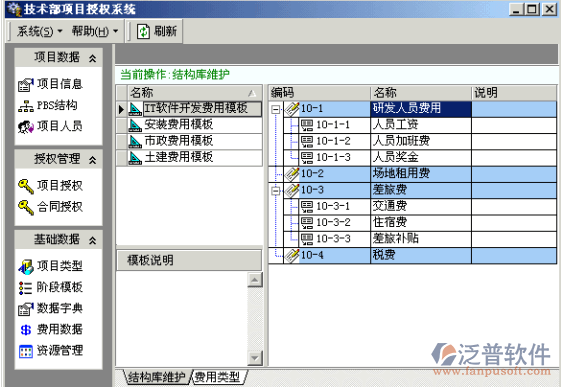Open the 帮助(H) menu
This screenshot has width=561, height=387.
tap(95, 31)
